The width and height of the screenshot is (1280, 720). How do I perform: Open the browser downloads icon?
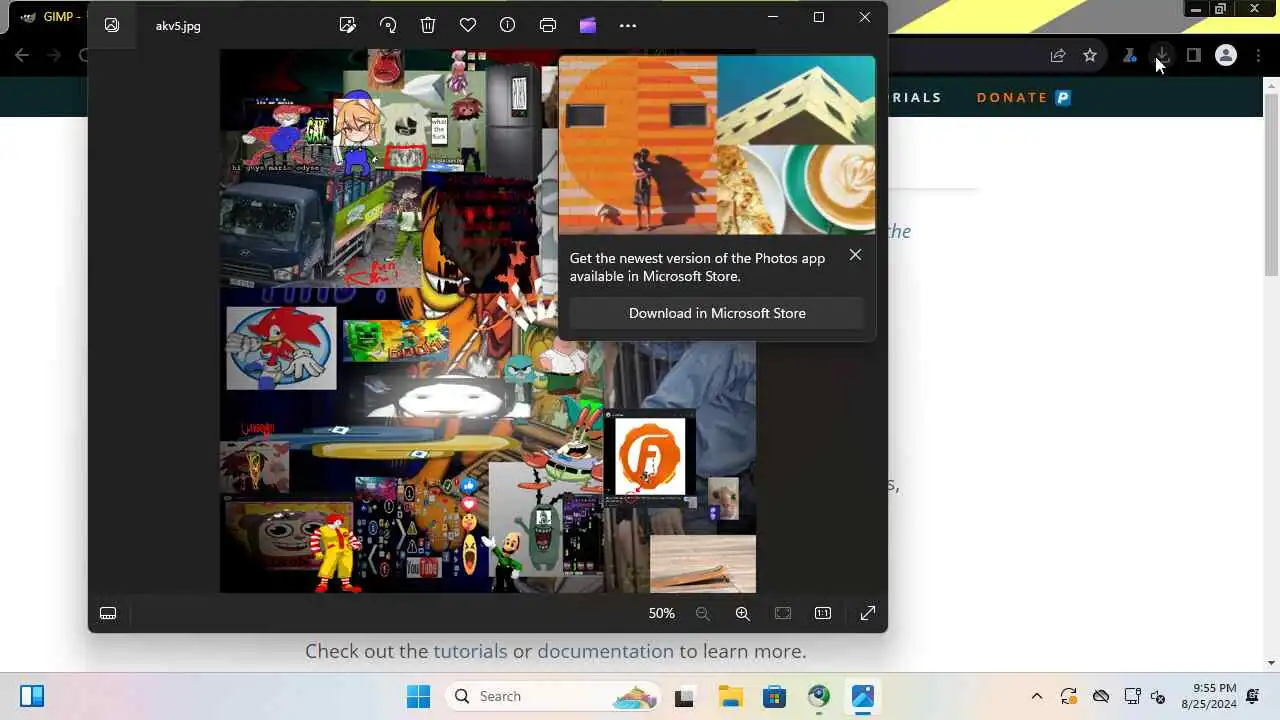click(1162, 56)
